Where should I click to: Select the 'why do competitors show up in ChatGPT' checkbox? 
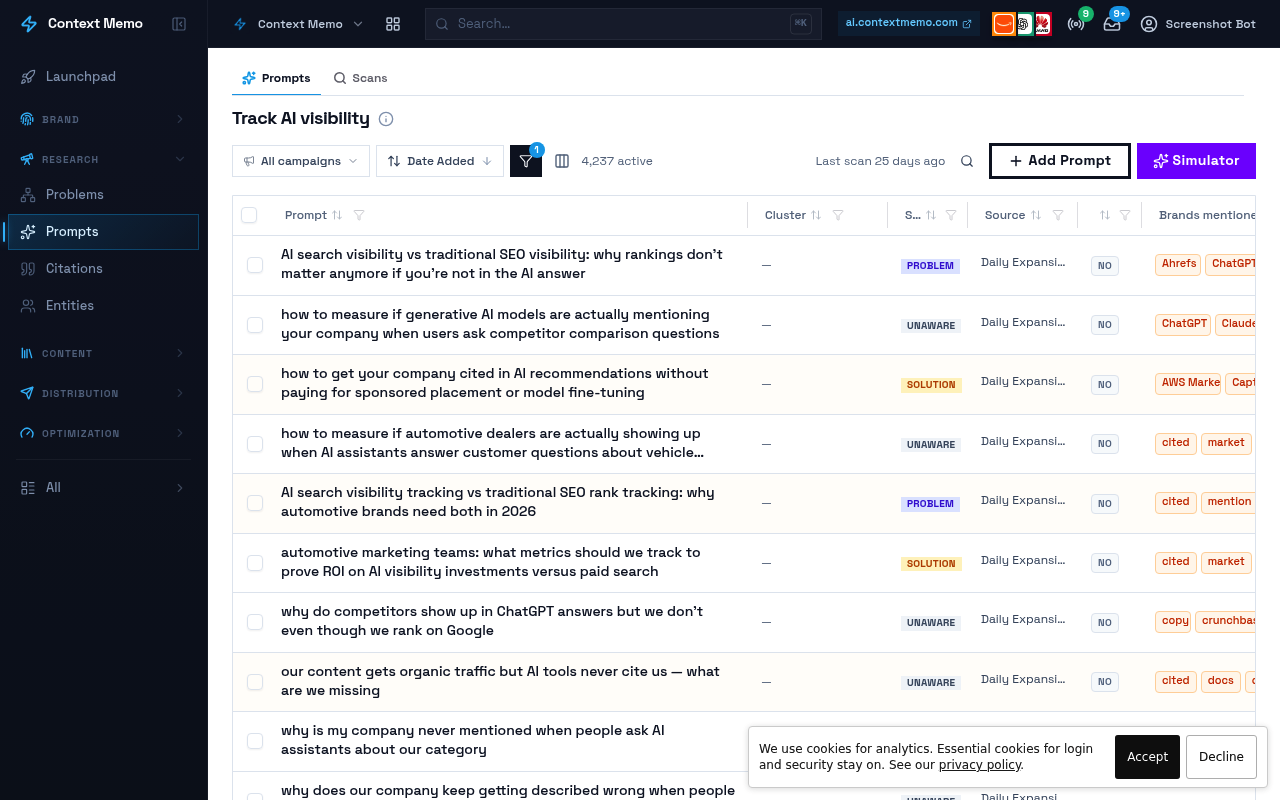[255, 622]
